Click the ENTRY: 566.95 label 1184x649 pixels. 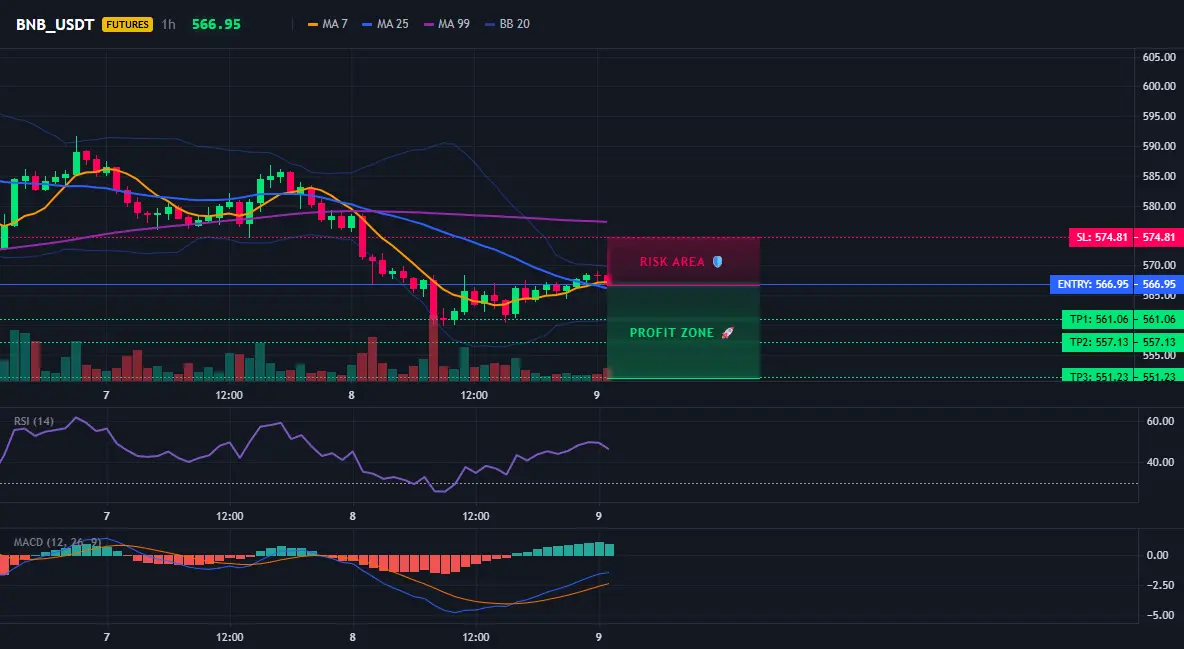(x=1091, y=285)
